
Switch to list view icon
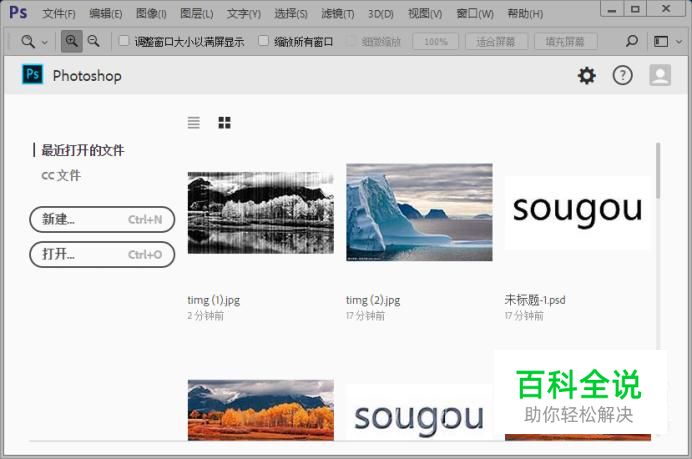(x=193, y=122)
